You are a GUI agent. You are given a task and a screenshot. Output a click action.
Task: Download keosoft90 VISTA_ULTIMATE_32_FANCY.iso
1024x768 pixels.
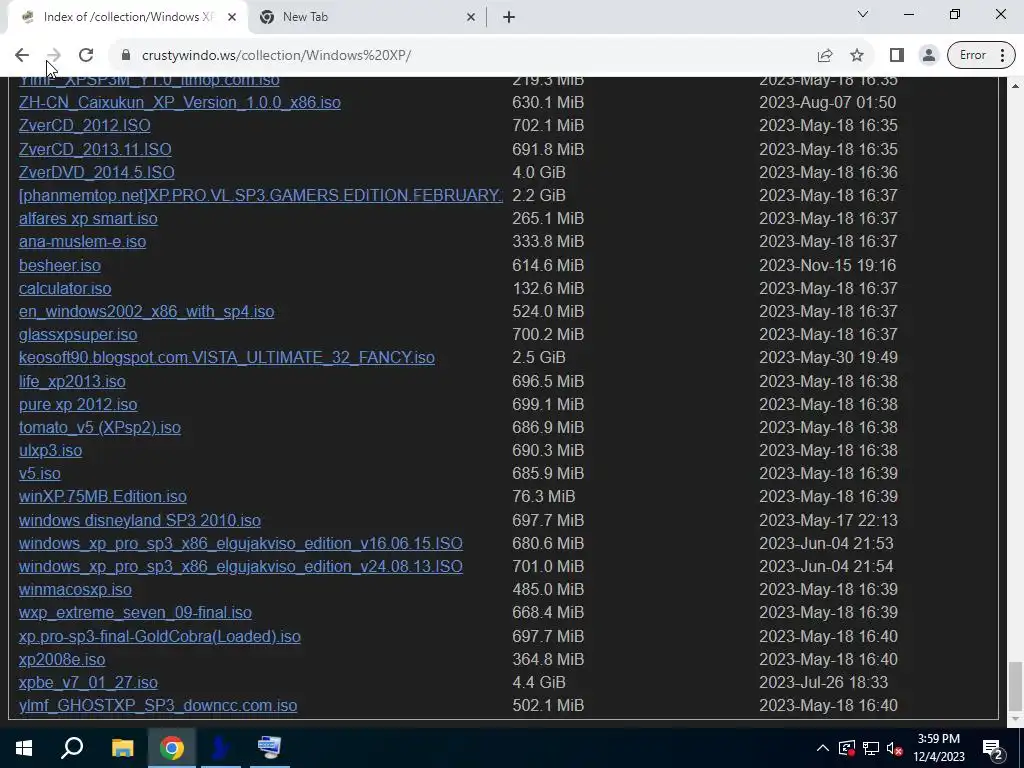point(227,358)
